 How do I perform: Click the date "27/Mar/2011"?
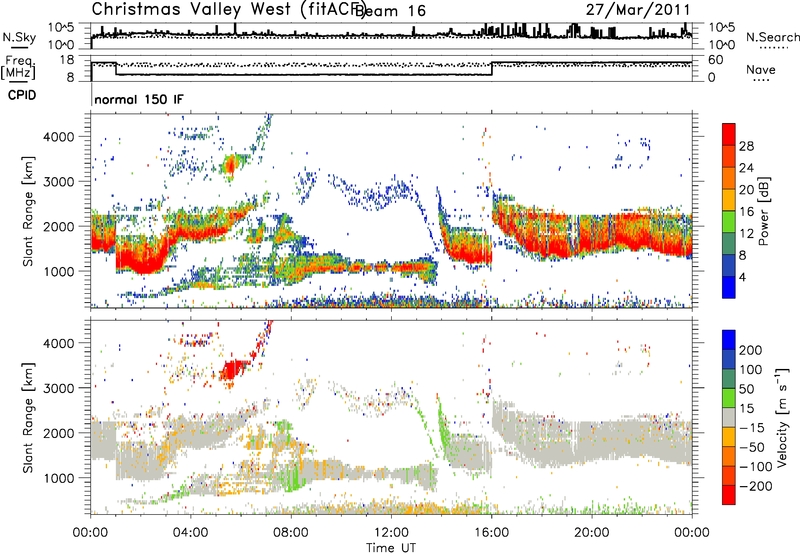pos(637,9)
